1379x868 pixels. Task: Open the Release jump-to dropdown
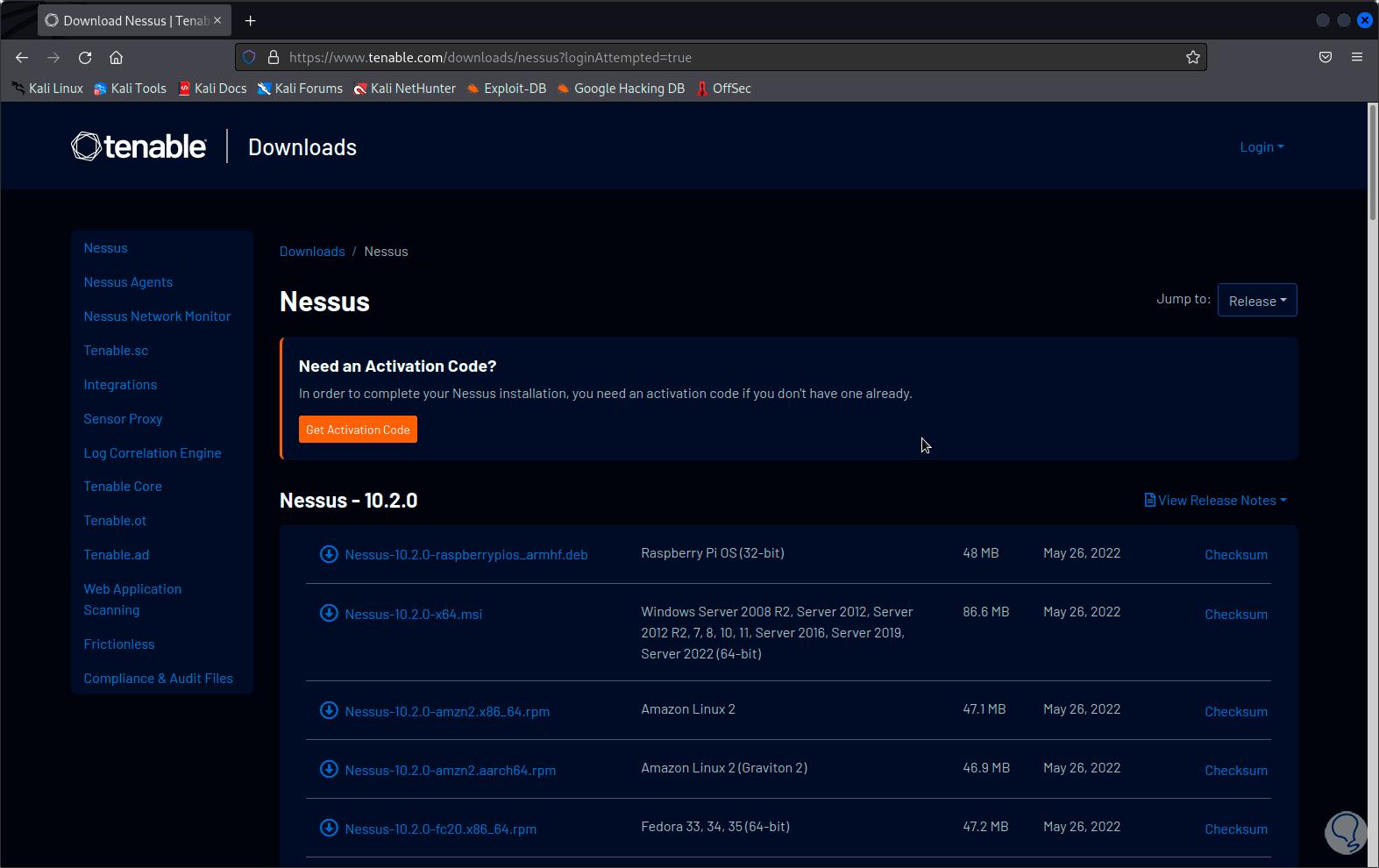click(x=1257, y=301)
